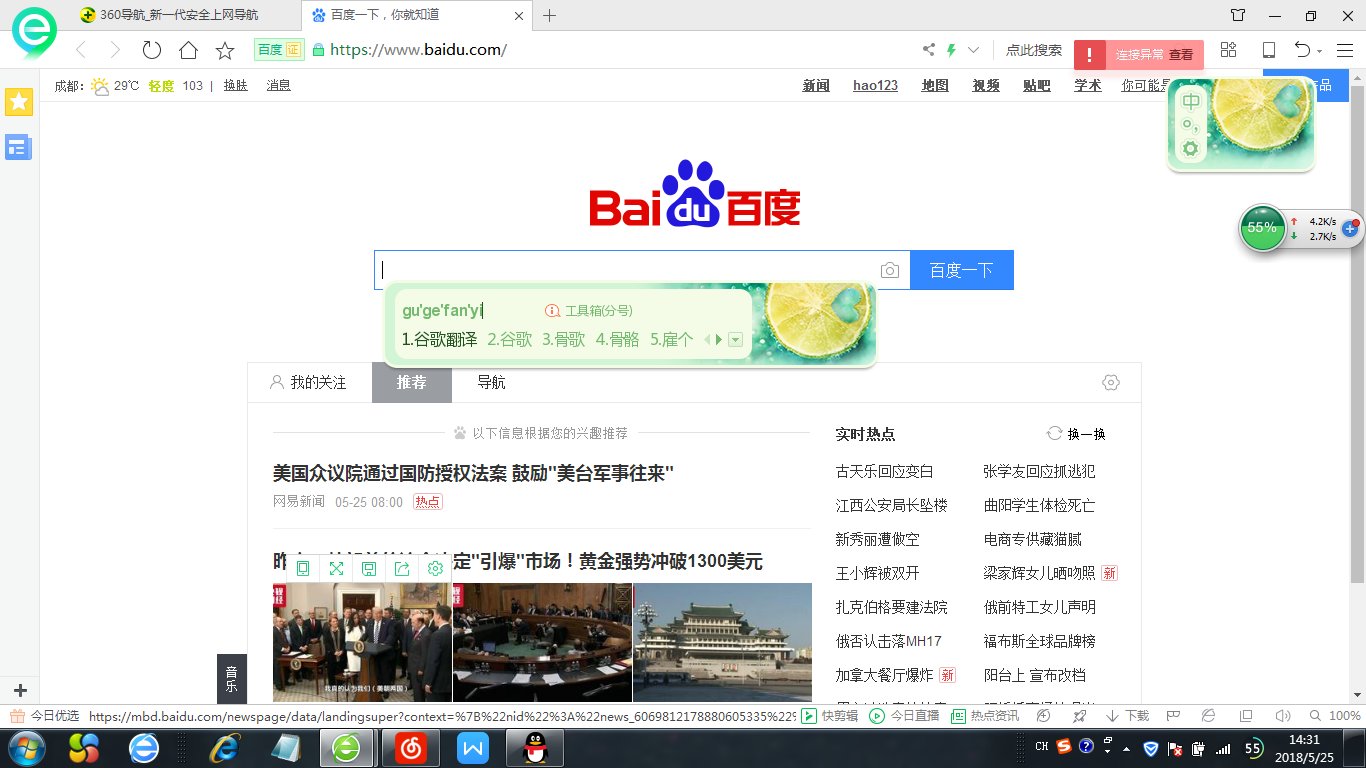The image size is (1366, 768).
Task: Open the Baidu feed settings gear icon
Action: pyautogui.click(x=1110, y=383)
